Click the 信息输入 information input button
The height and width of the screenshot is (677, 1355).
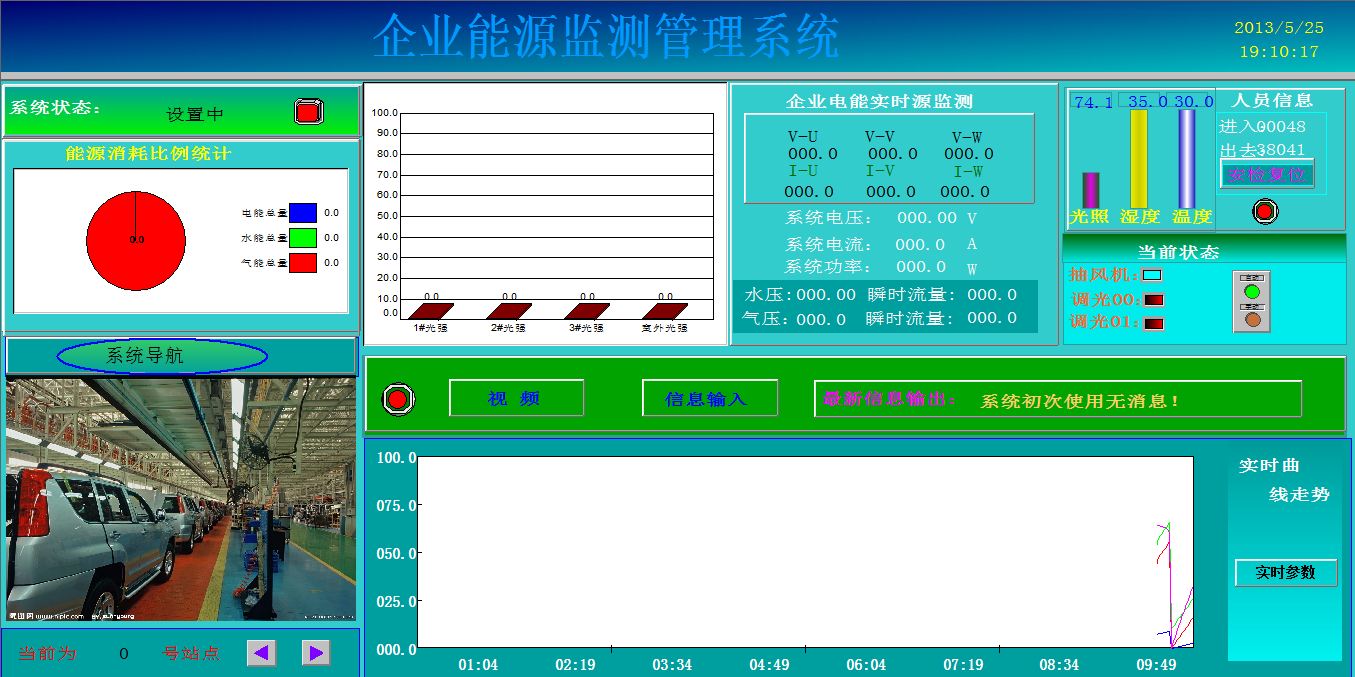(x=709, y=398)
